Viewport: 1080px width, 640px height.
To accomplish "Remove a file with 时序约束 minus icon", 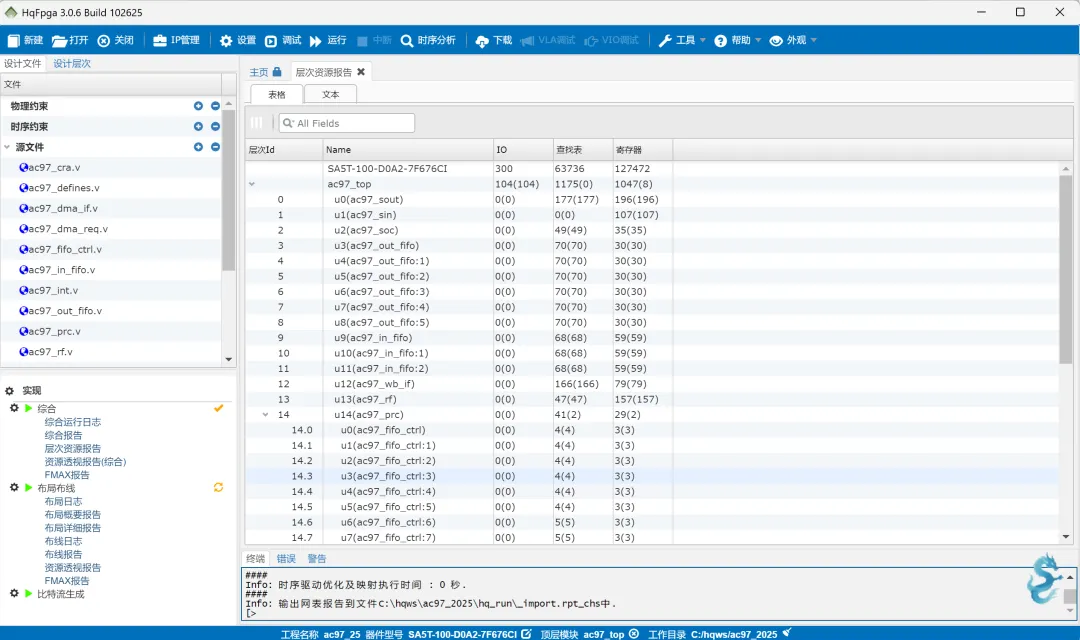I will [215, 127].
